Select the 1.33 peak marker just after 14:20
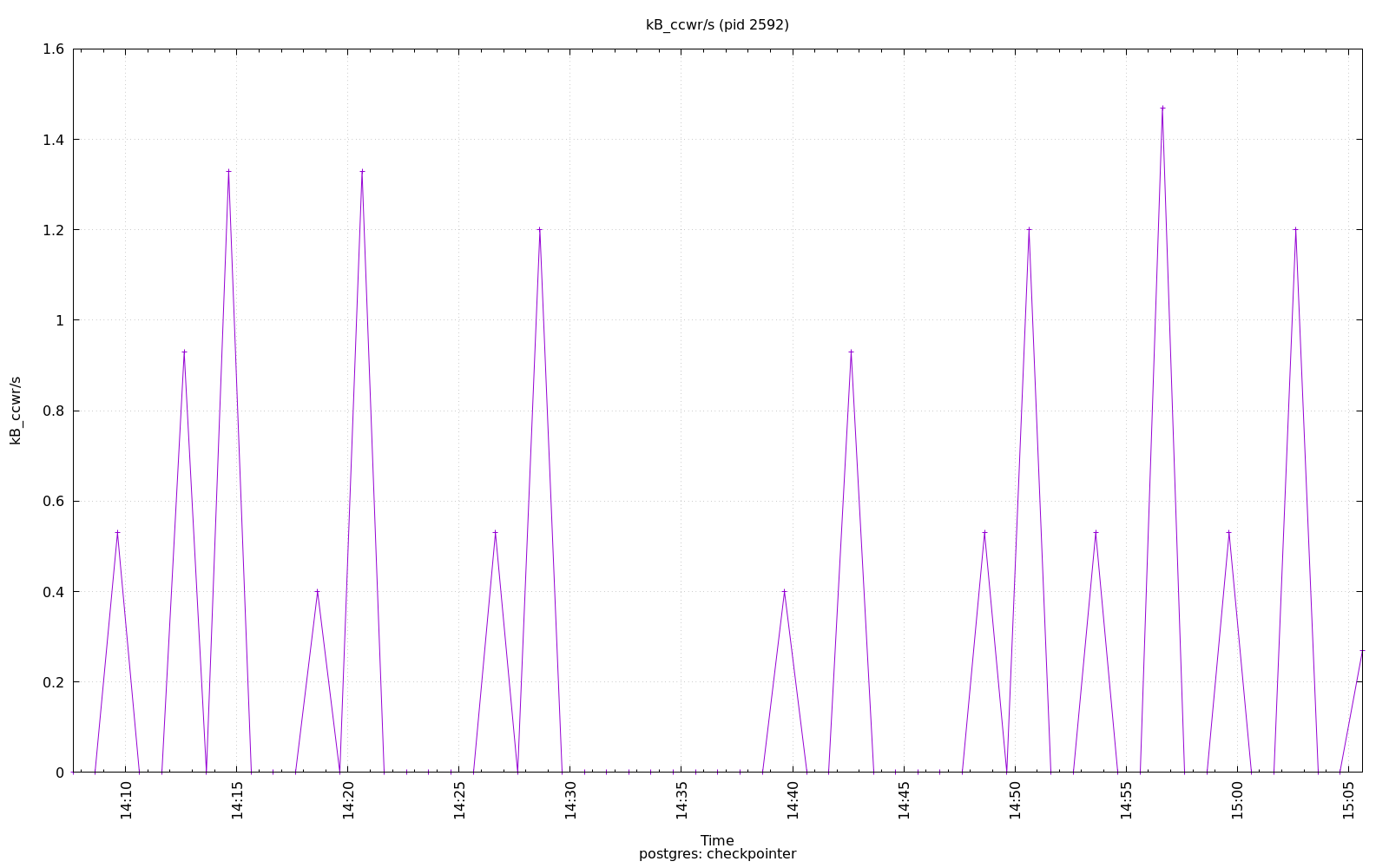The image size is (1389, 868). [362, 171]
